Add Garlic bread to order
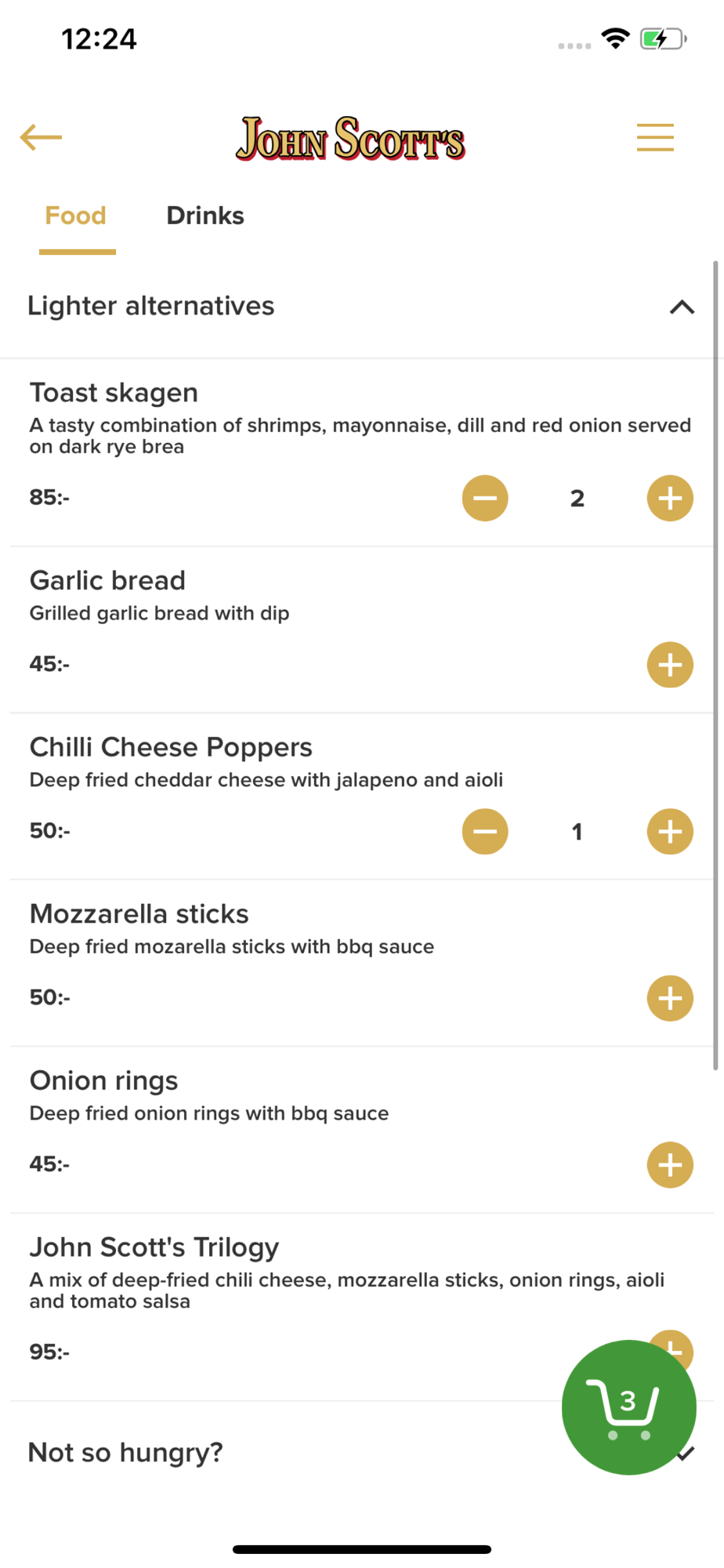This screenshot has width=724, height=1568. tap(670, 665)
